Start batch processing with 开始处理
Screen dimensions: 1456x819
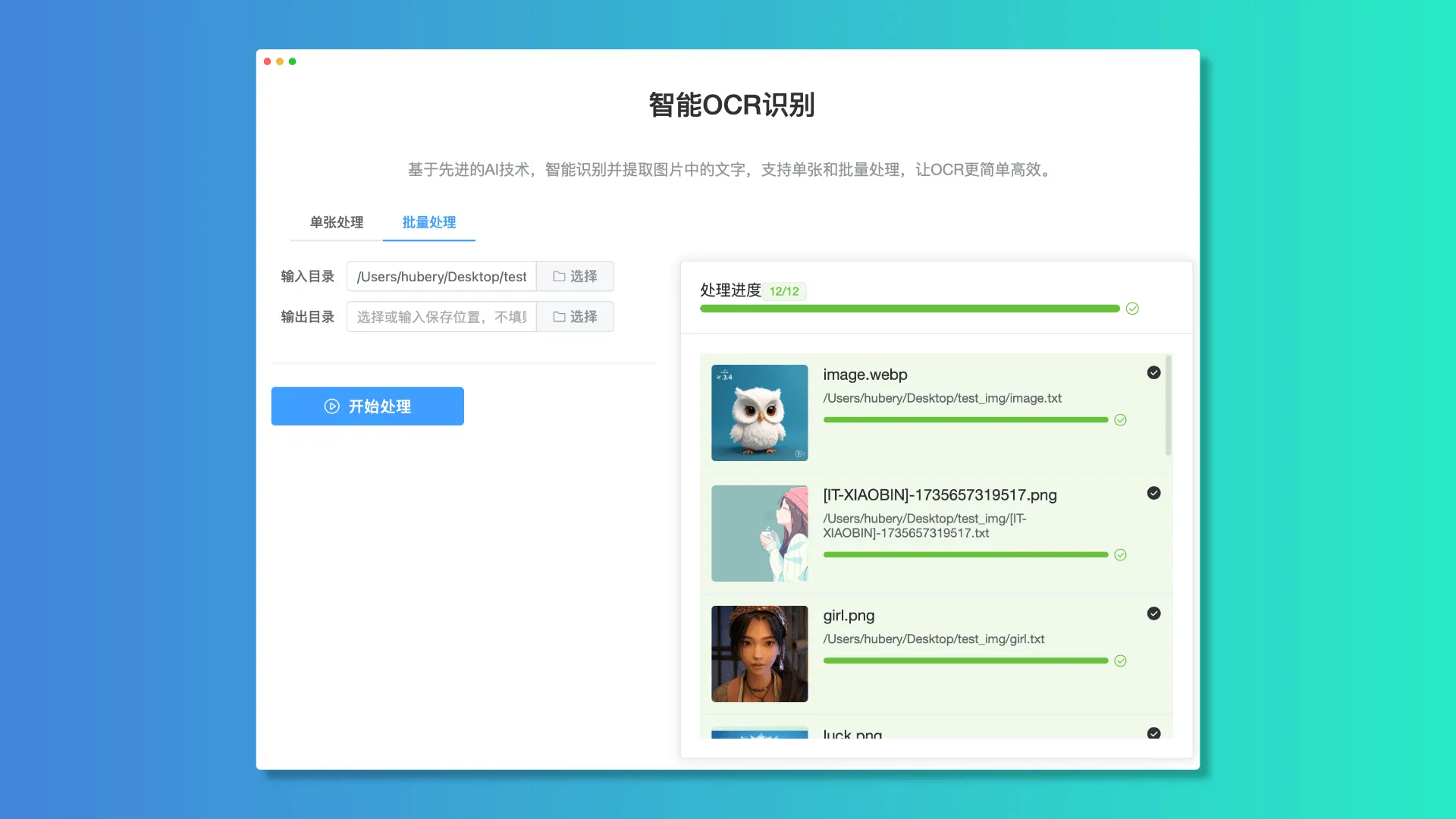pos(367,406)
